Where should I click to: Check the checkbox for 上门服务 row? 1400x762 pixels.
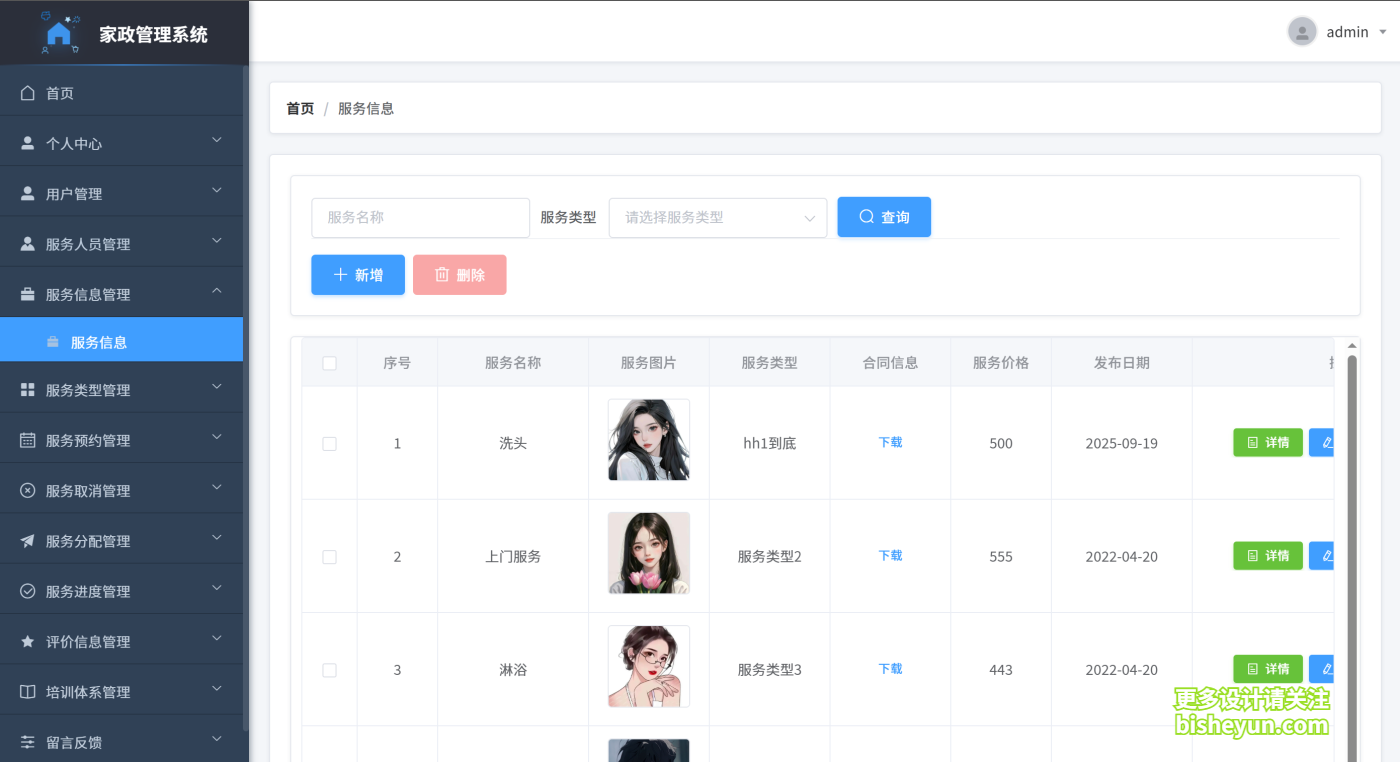(x=330, y=556)
